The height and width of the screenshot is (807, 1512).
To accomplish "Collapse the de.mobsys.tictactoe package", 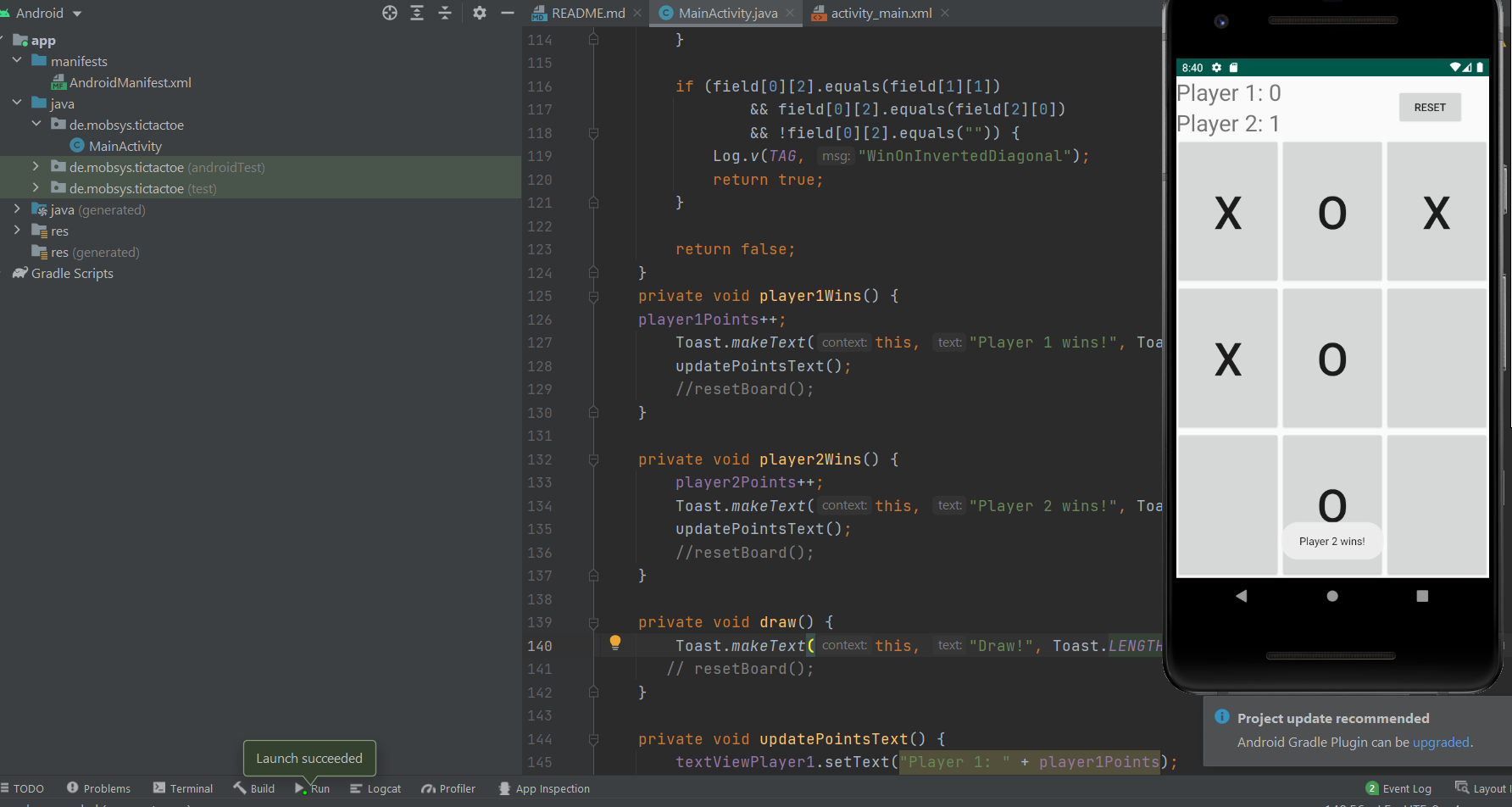I will (x=37, y=124).
